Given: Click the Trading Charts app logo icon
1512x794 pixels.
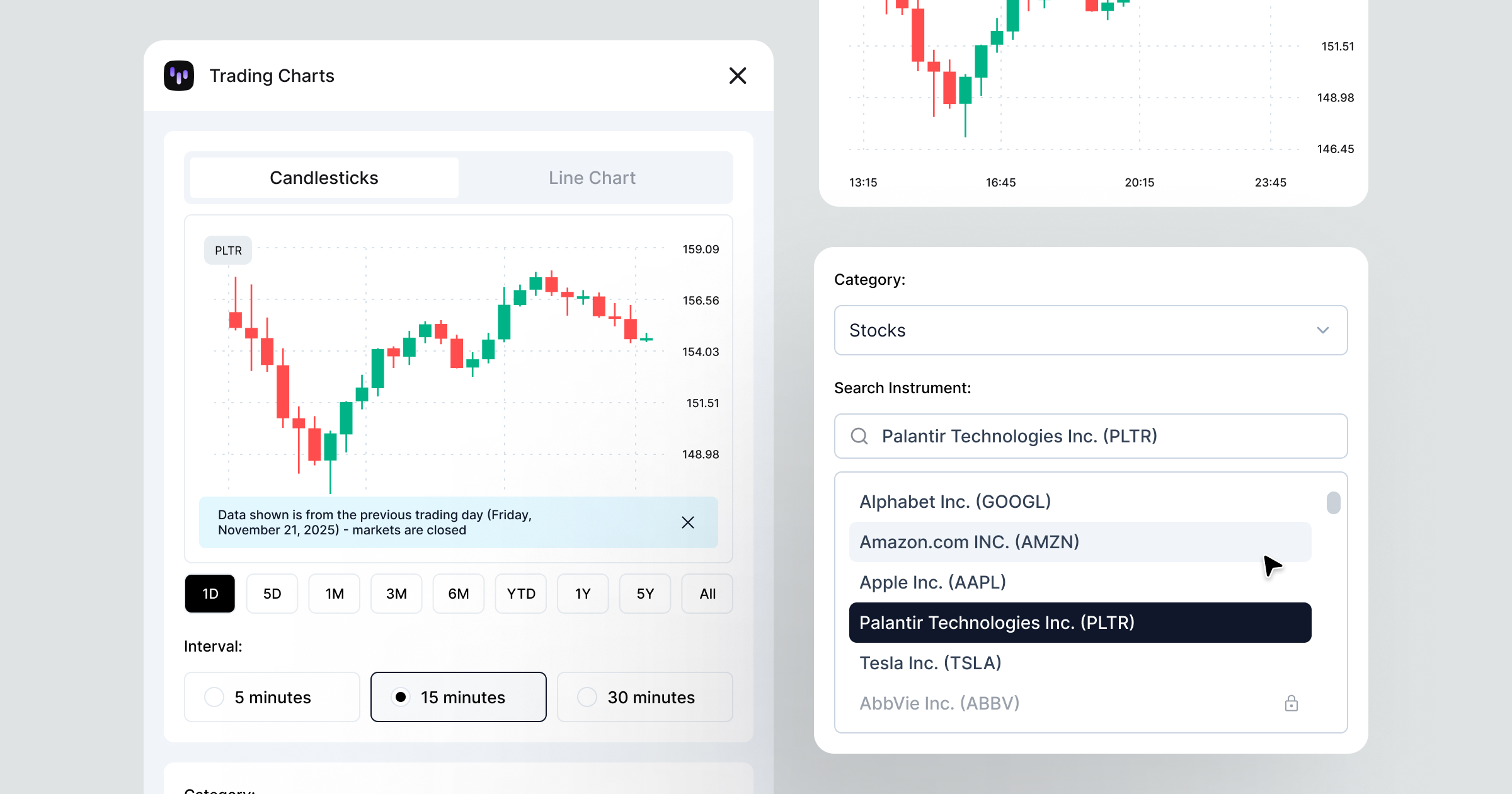Looking at the screenshot, I should point(179,76).
